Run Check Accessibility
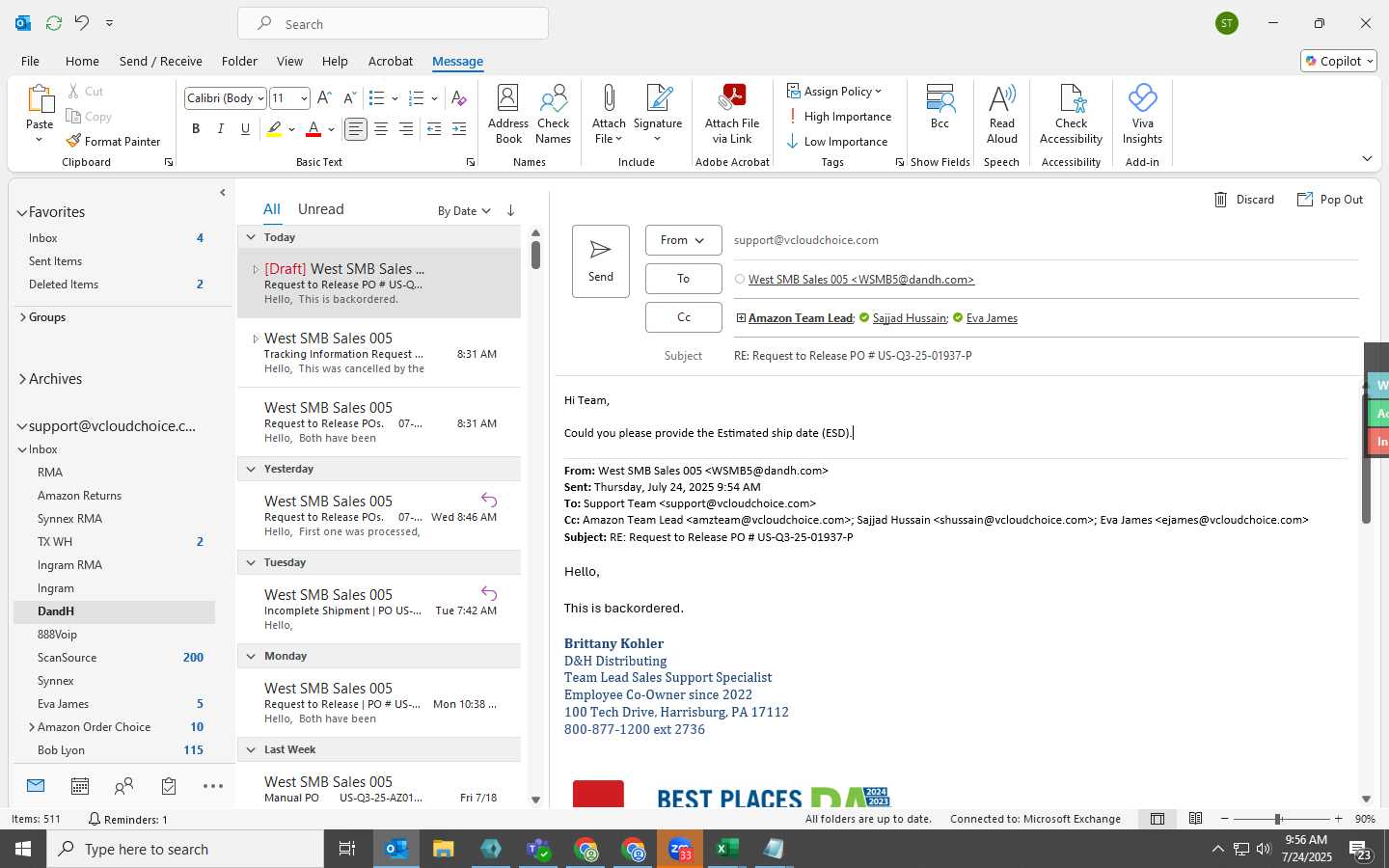1389x868 pixels. (x=1071, y=114)
